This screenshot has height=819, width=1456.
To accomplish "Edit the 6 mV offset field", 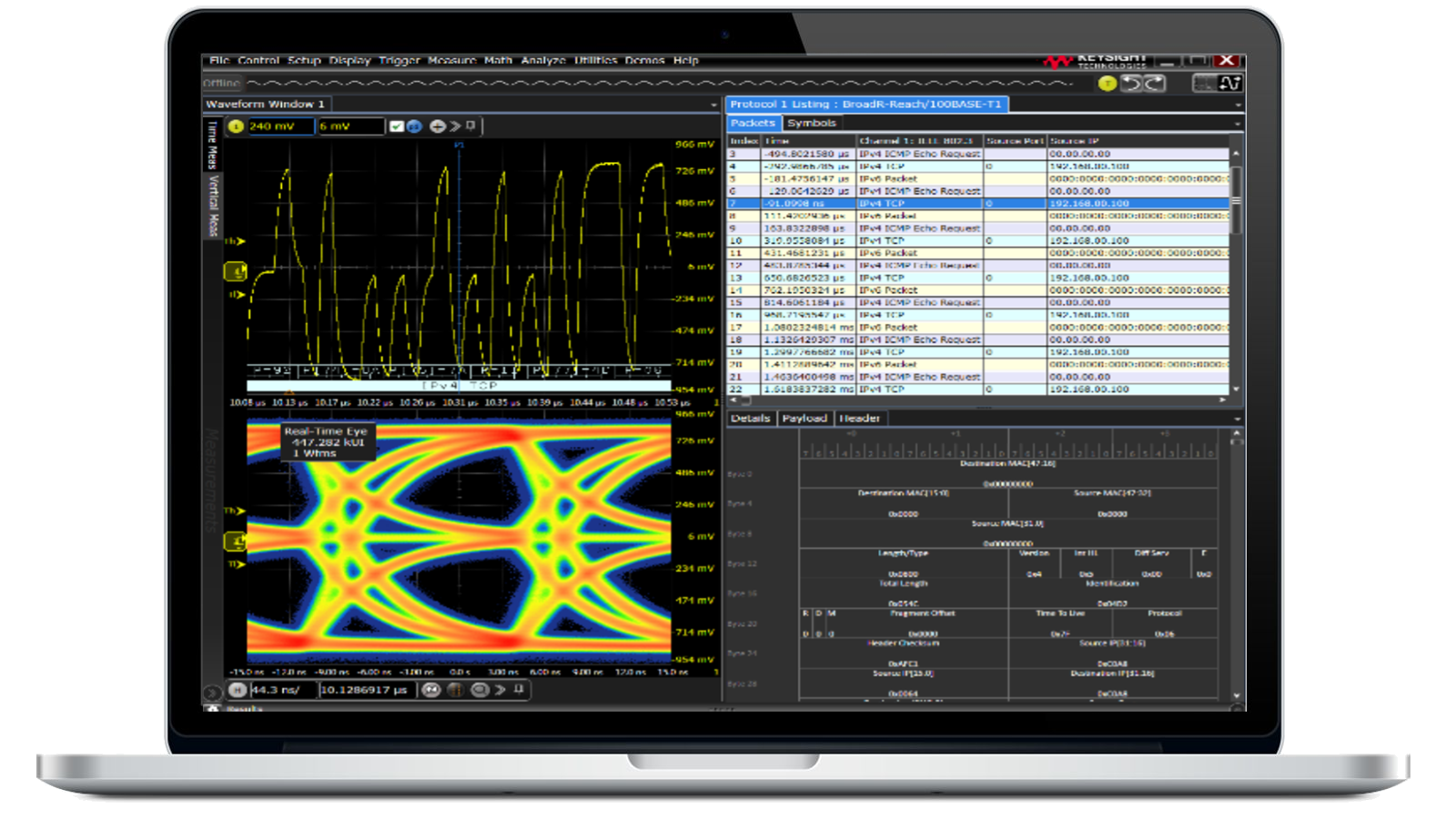I will coord(350,126).
